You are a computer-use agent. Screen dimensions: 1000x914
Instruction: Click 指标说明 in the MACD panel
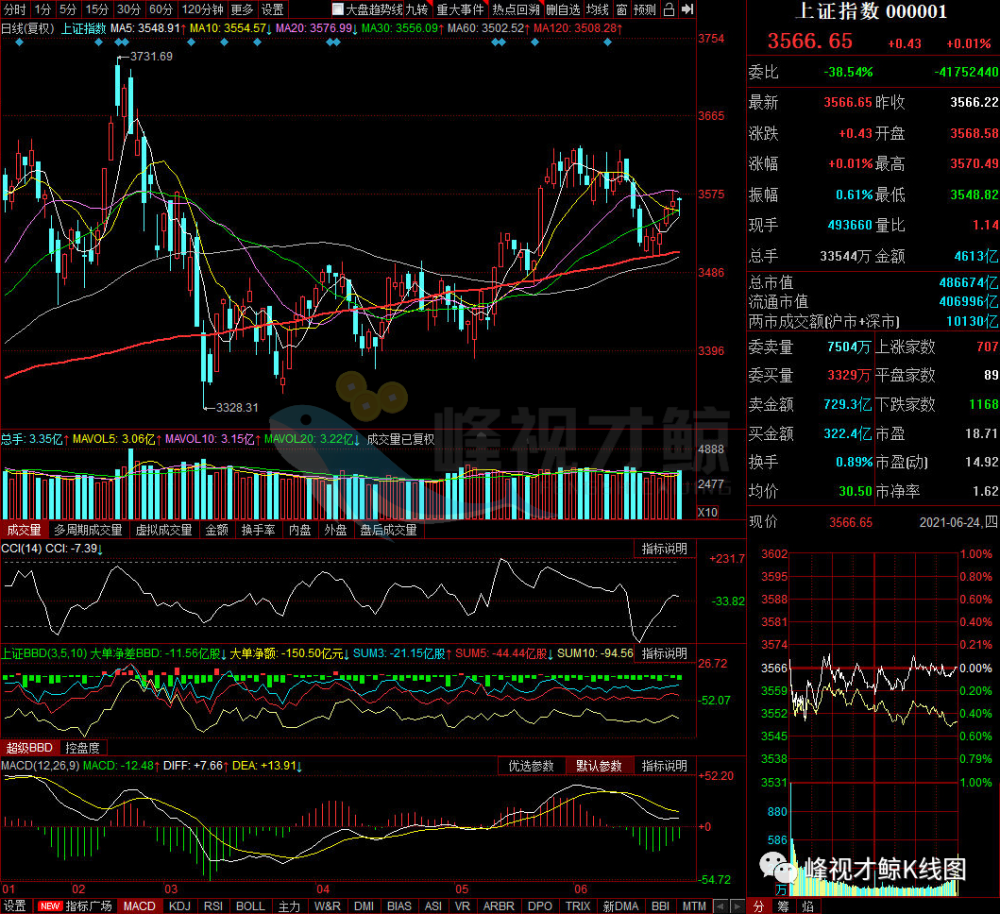click(665, 766)
